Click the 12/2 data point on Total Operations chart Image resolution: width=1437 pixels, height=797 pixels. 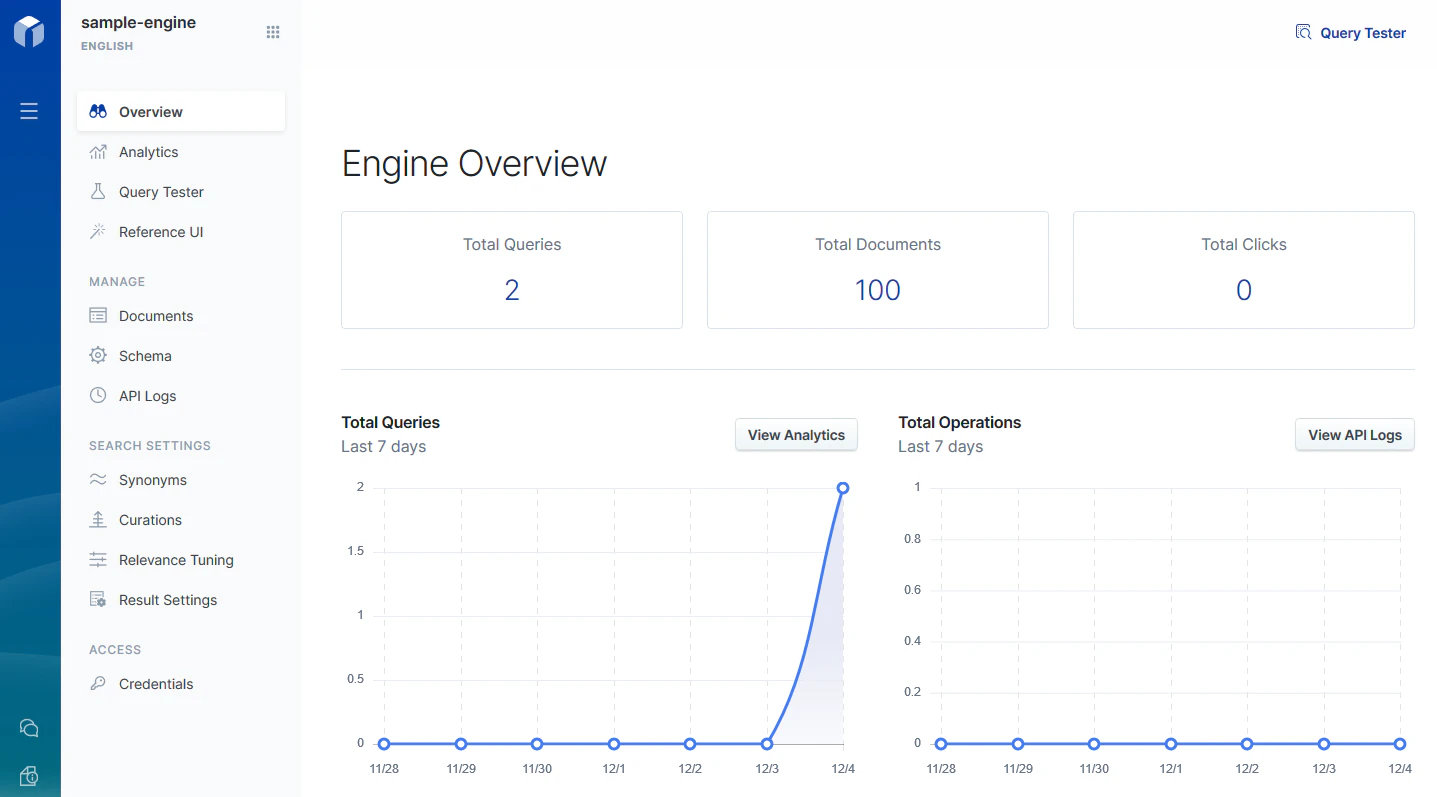click(x=1247, y=744)
